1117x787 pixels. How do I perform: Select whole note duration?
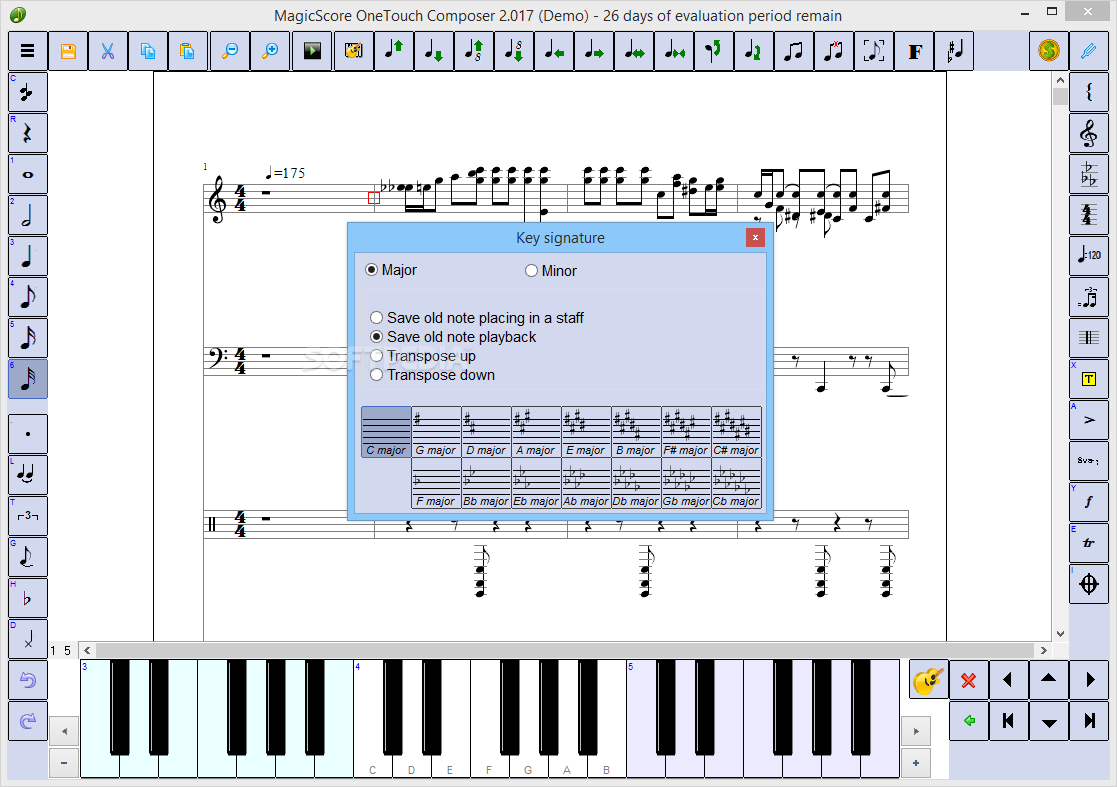[x=28, y=174]
